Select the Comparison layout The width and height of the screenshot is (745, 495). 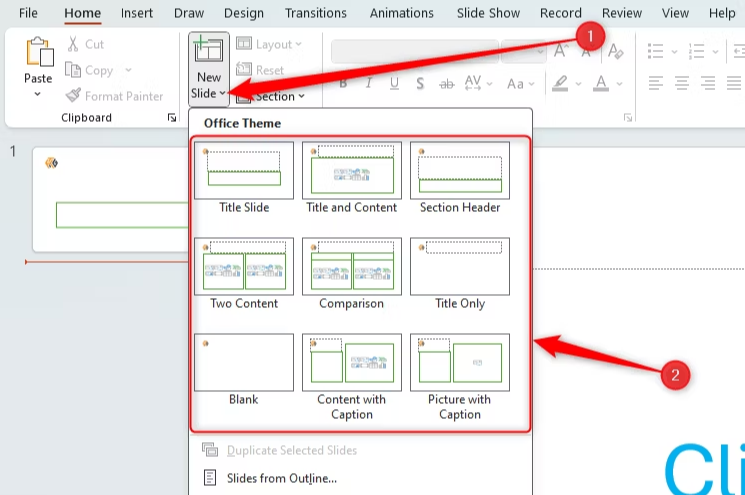pyautogui.click(x=352, y=274)
